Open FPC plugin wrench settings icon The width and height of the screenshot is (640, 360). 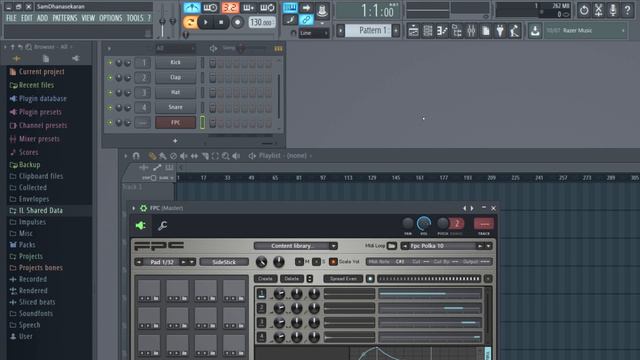click(162, 225)
